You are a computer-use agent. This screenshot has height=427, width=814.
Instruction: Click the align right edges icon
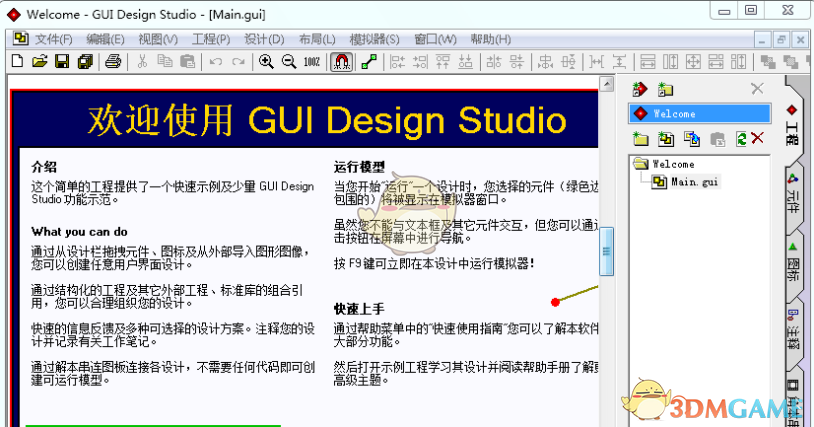coord(420,62)
